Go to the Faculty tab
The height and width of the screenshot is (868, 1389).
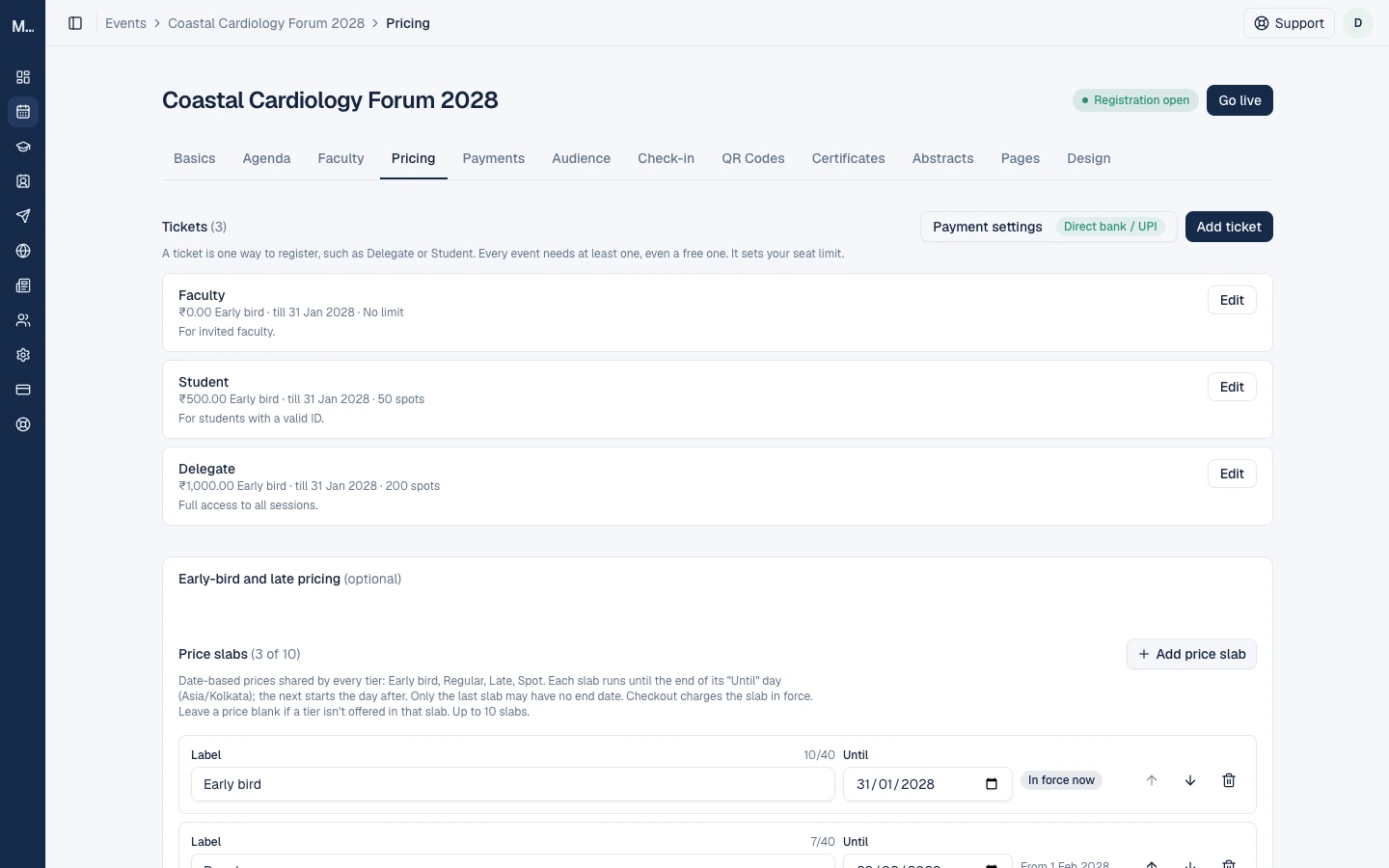pyautogui.click(x=341, y=158)
